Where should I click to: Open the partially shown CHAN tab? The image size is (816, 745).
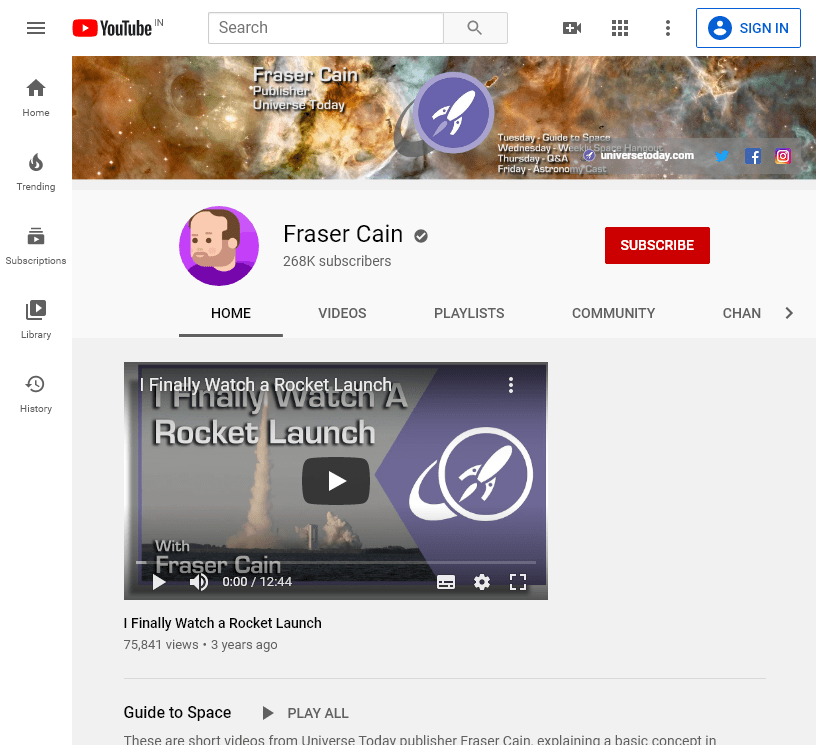pos(742,313)
